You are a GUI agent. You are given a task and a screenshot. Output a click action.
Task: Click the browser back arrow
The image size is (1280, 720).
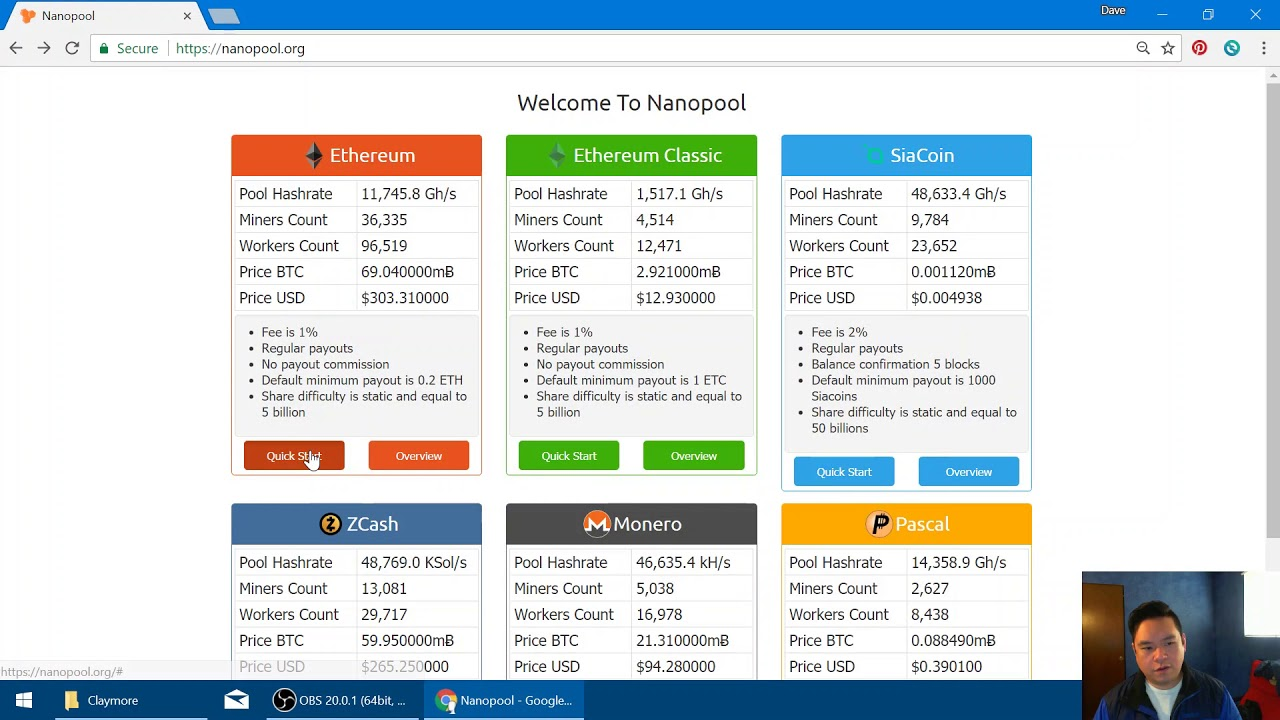16,48
